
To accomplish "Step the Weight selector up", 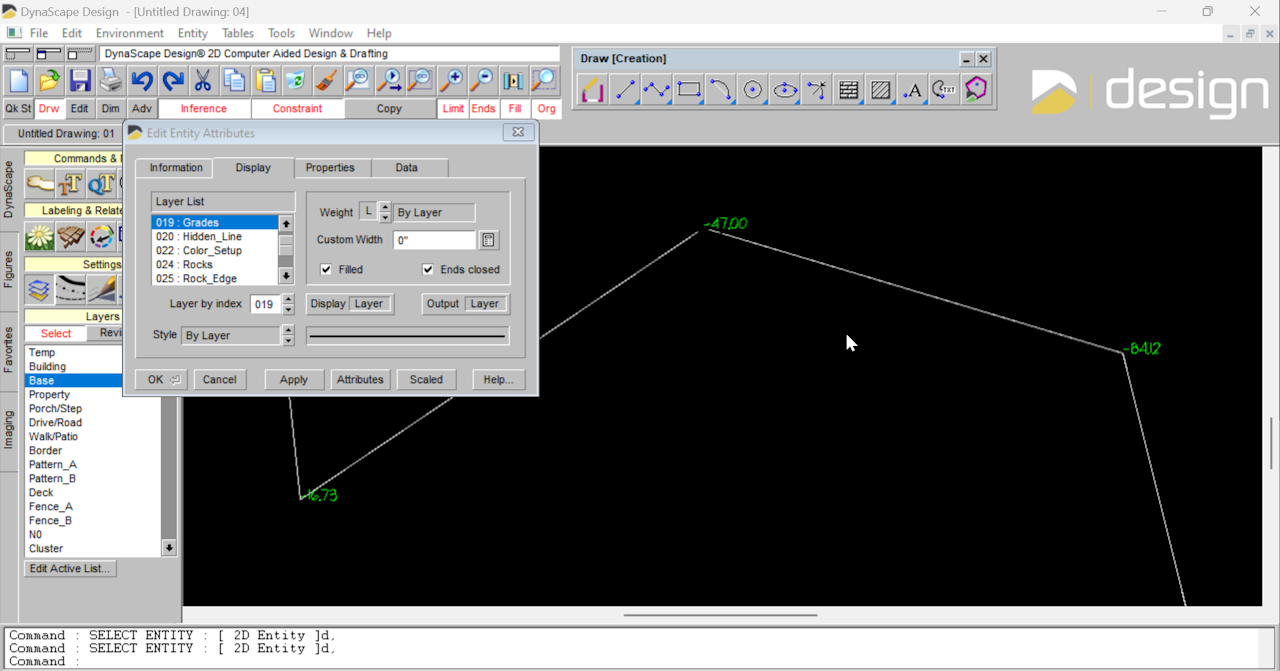I will (x=385, y=207).
